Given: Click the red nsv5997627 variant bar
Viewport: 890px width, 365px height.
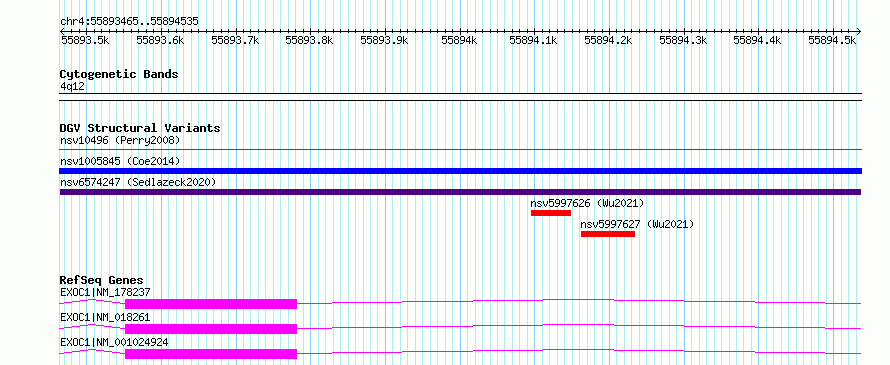Looking at the screenshot, I should click(607, 234).
